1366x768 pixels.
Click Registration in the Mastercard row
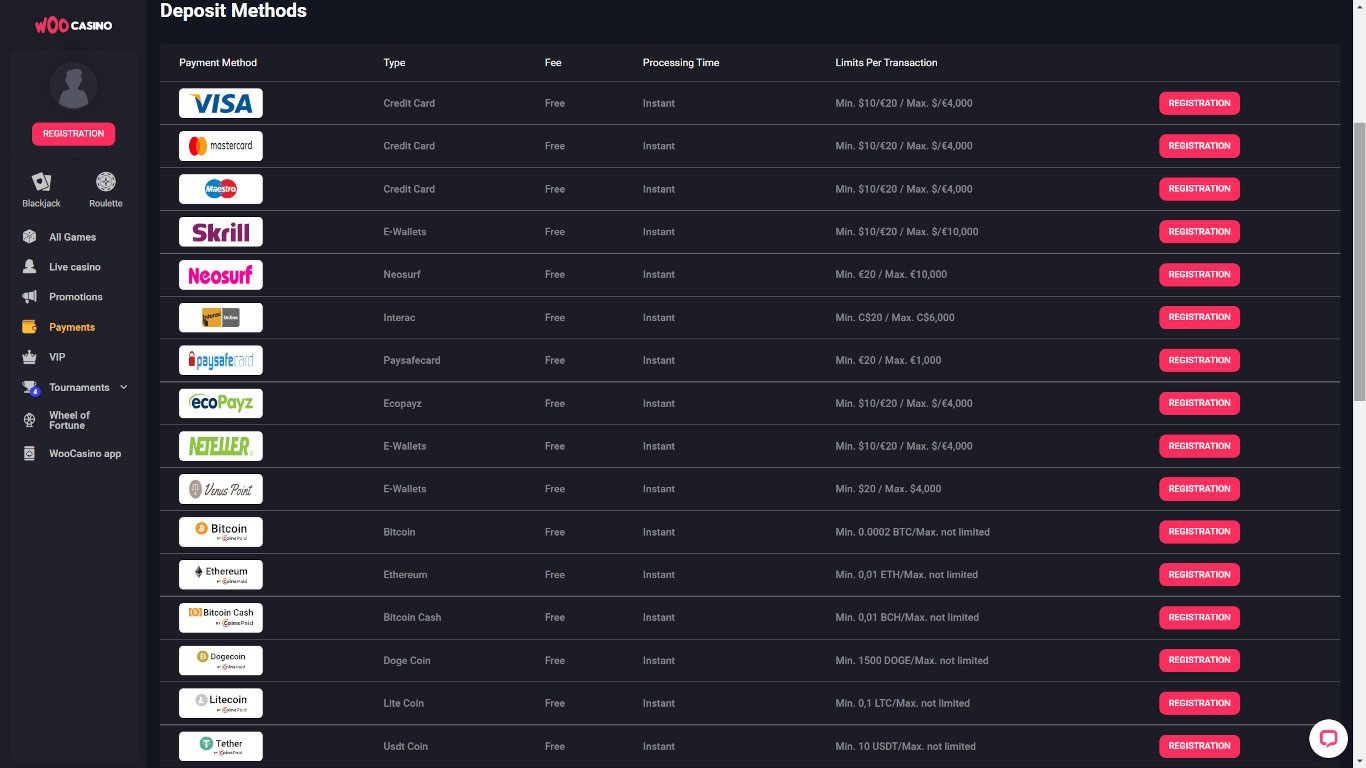[1199, 146]
